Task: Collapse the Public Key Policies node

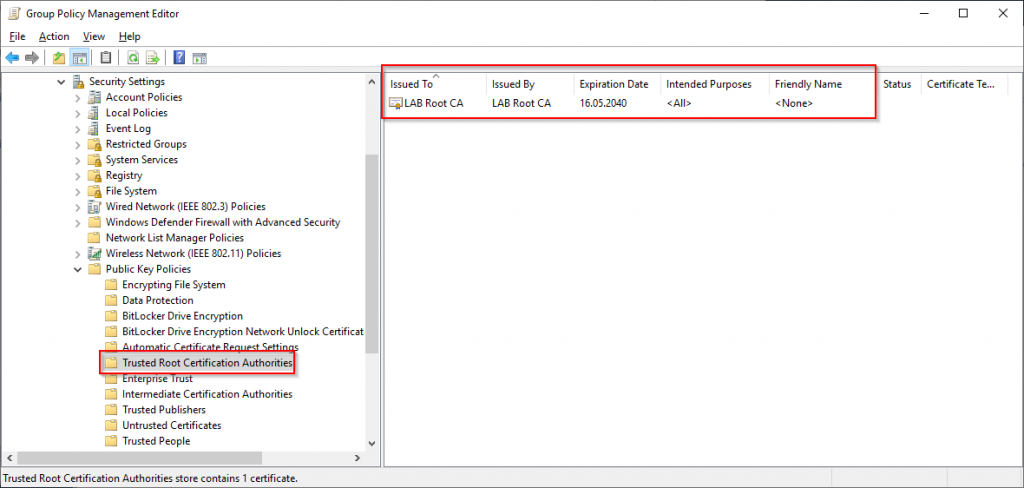Action: (x=78, y=269)
